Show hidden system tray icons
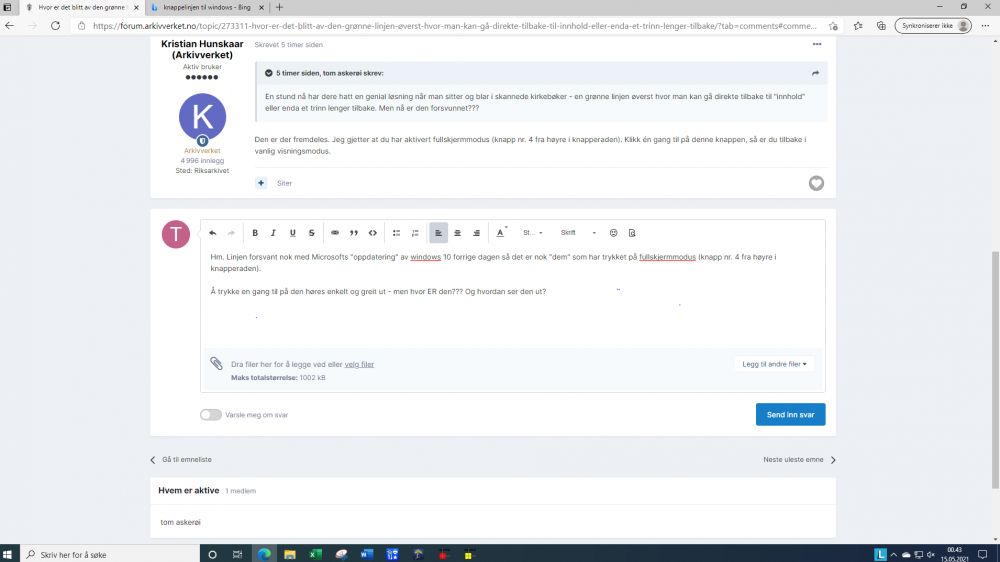 point(893,554)
